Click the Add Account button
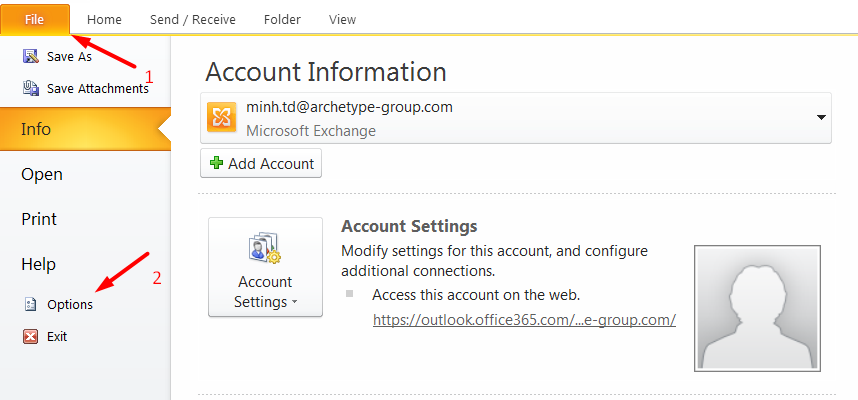Viewport: 858px width, 400px height. tap(261, 163)
